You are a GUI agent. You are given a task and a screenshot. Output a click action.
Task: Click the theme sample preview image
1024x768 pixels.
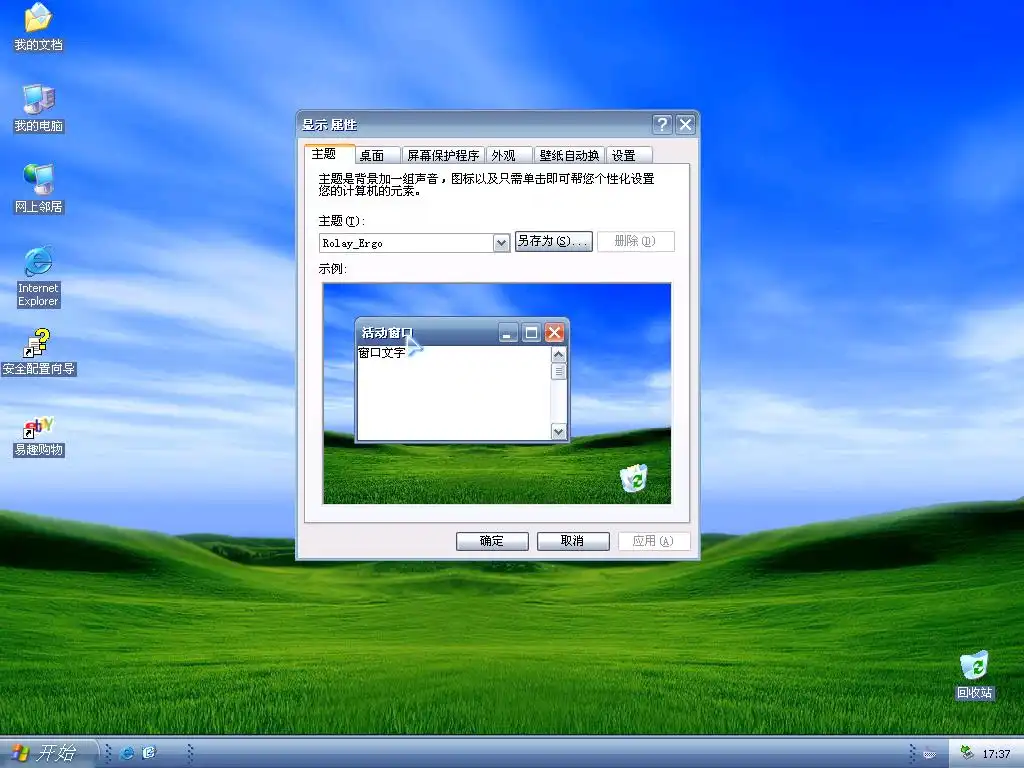click(497, 393)
